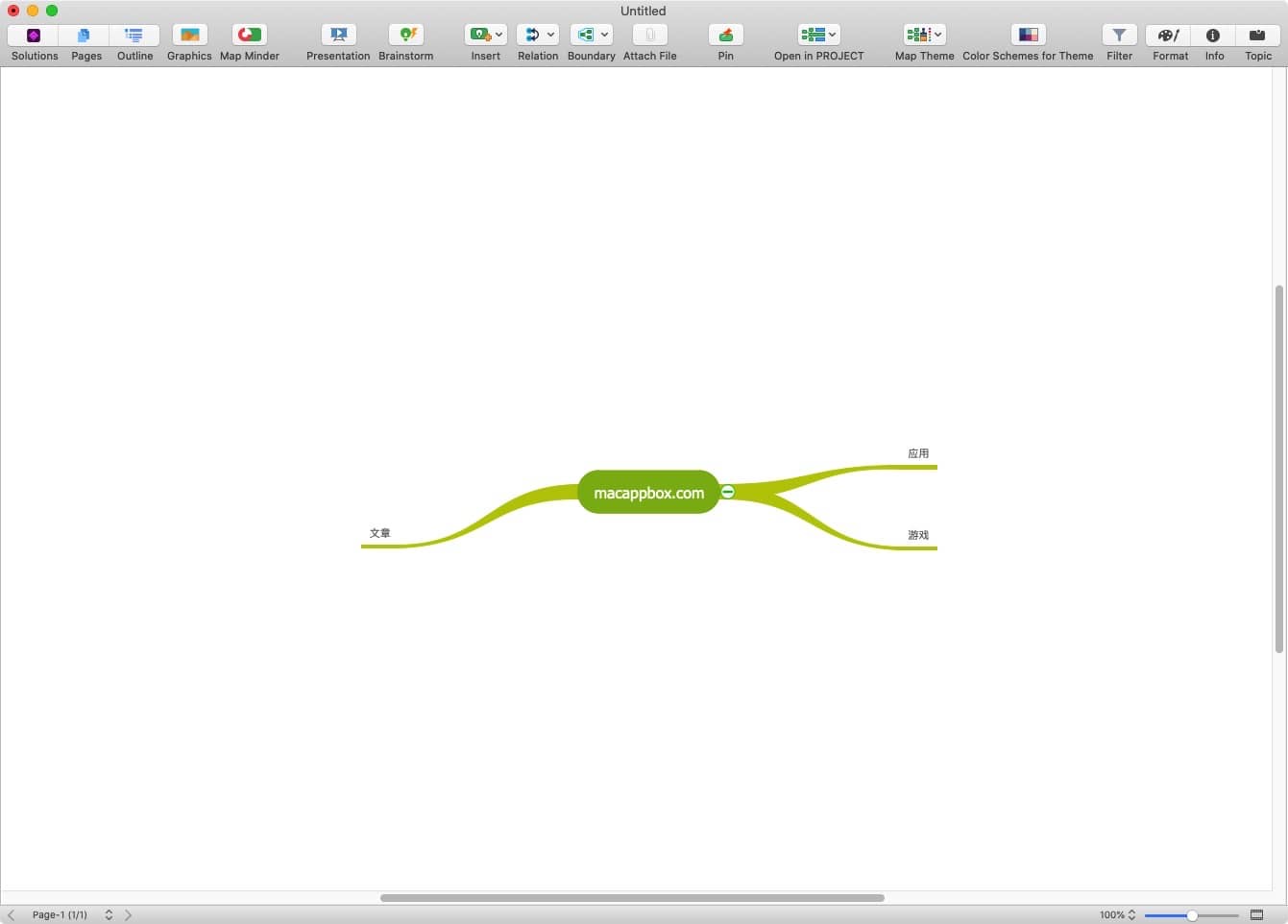
Task: Select the 应用 topic
Action: 918,453
